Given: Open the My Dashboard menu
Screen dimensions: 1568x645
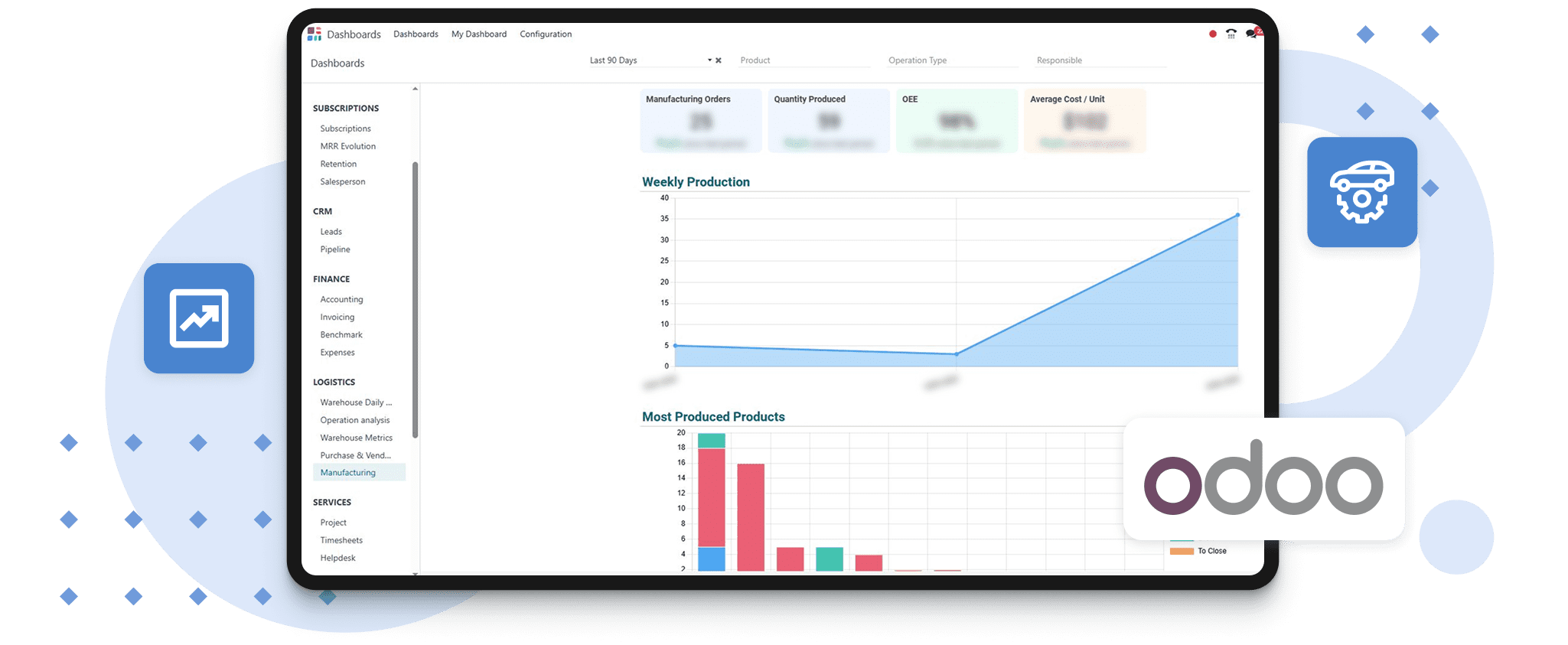Looking at the screenshot, I should (479, 34).
